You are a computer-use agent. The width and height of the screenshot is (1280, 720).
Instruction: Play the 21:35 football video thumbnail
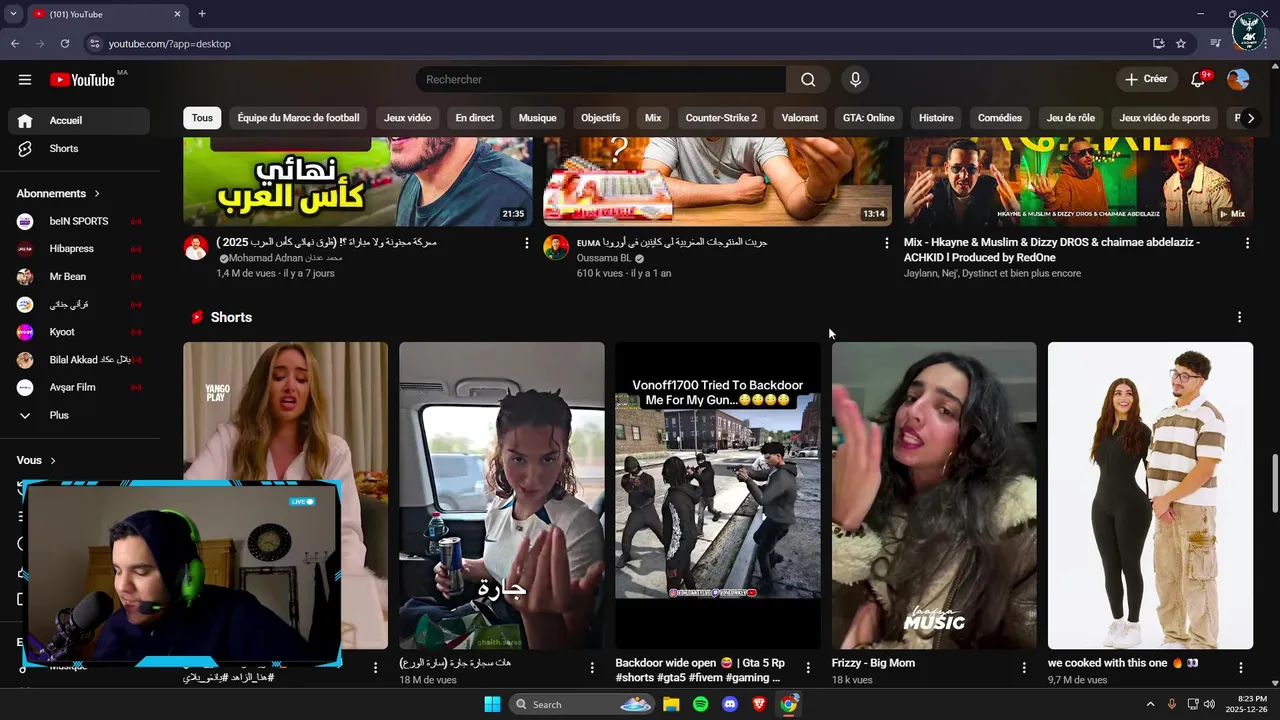click(358, 182)
